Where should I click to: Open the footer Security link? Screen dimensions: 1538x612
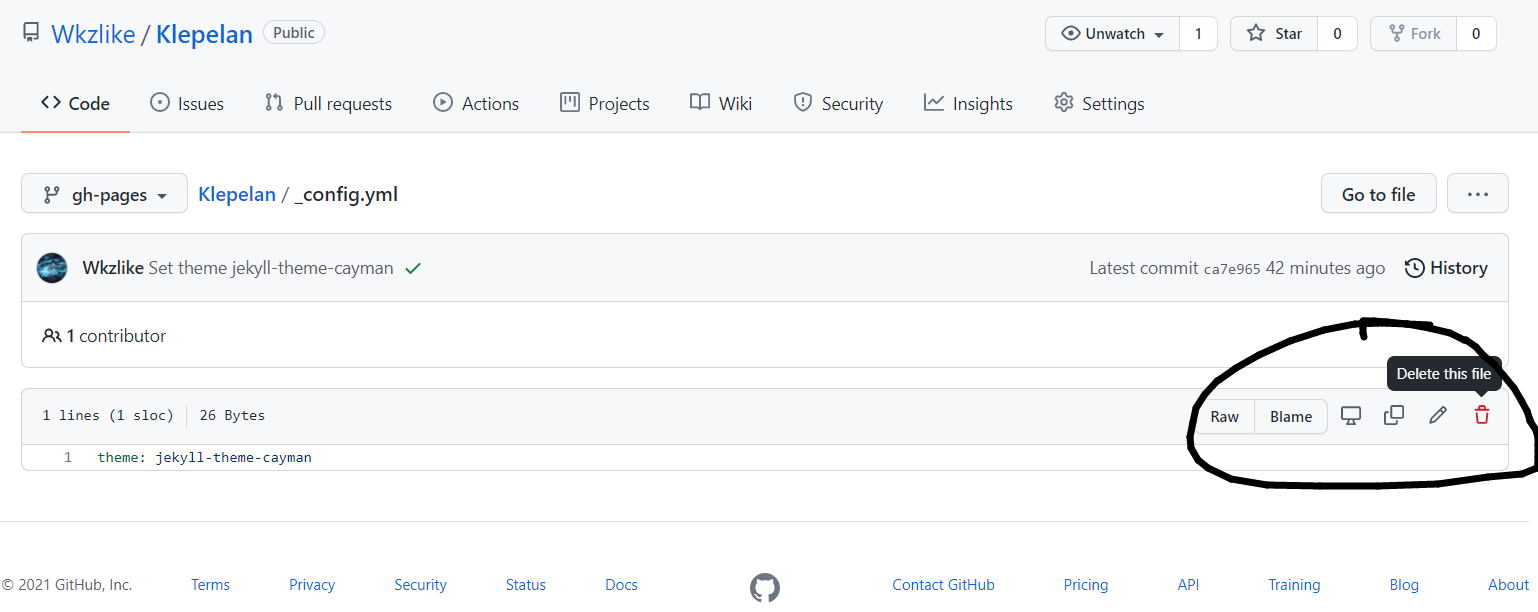pos(420,585)
